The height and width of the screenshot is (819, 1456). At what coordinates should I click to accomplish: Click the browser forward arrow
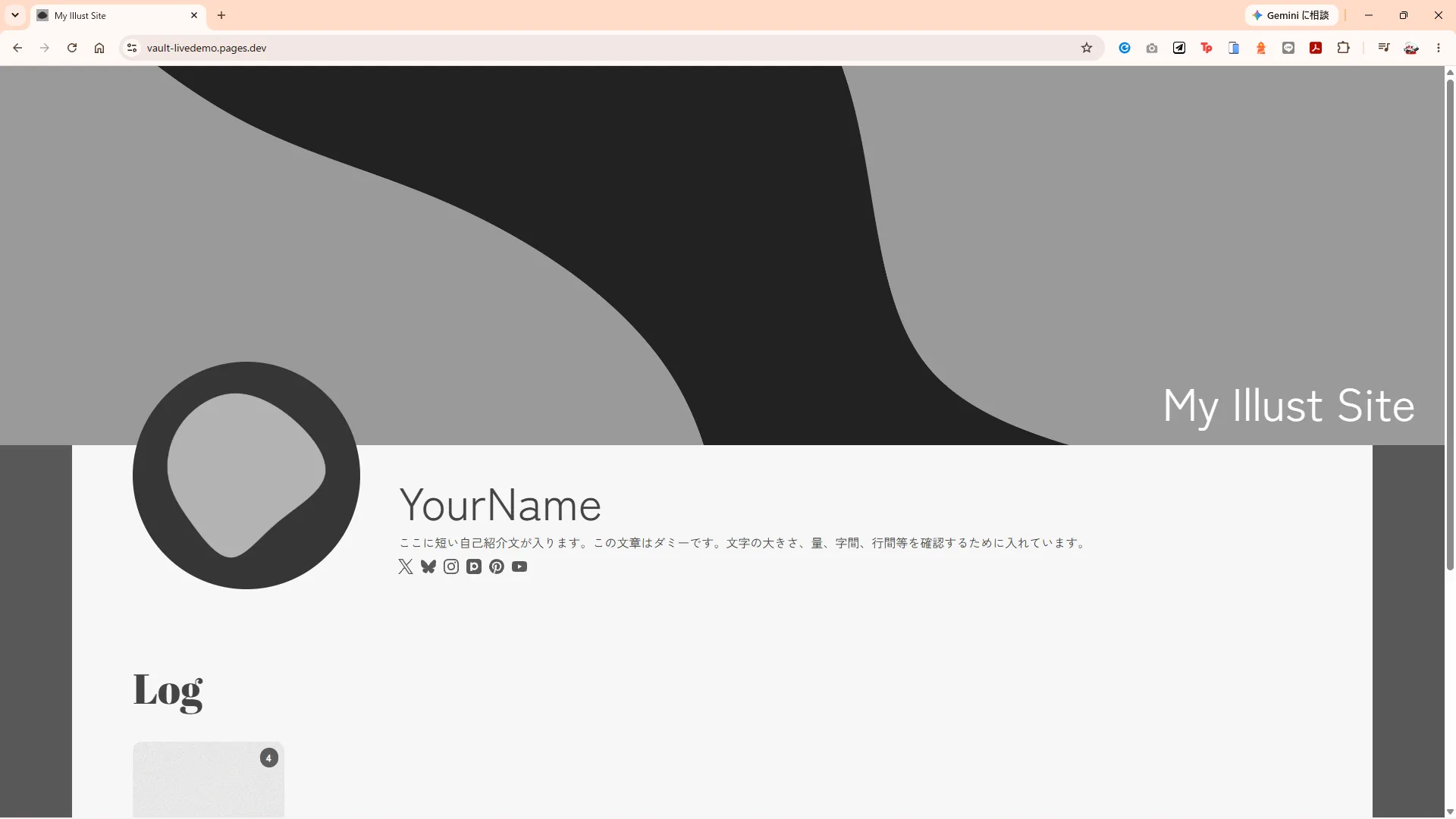pyautogui.click(x=45, y=48)
